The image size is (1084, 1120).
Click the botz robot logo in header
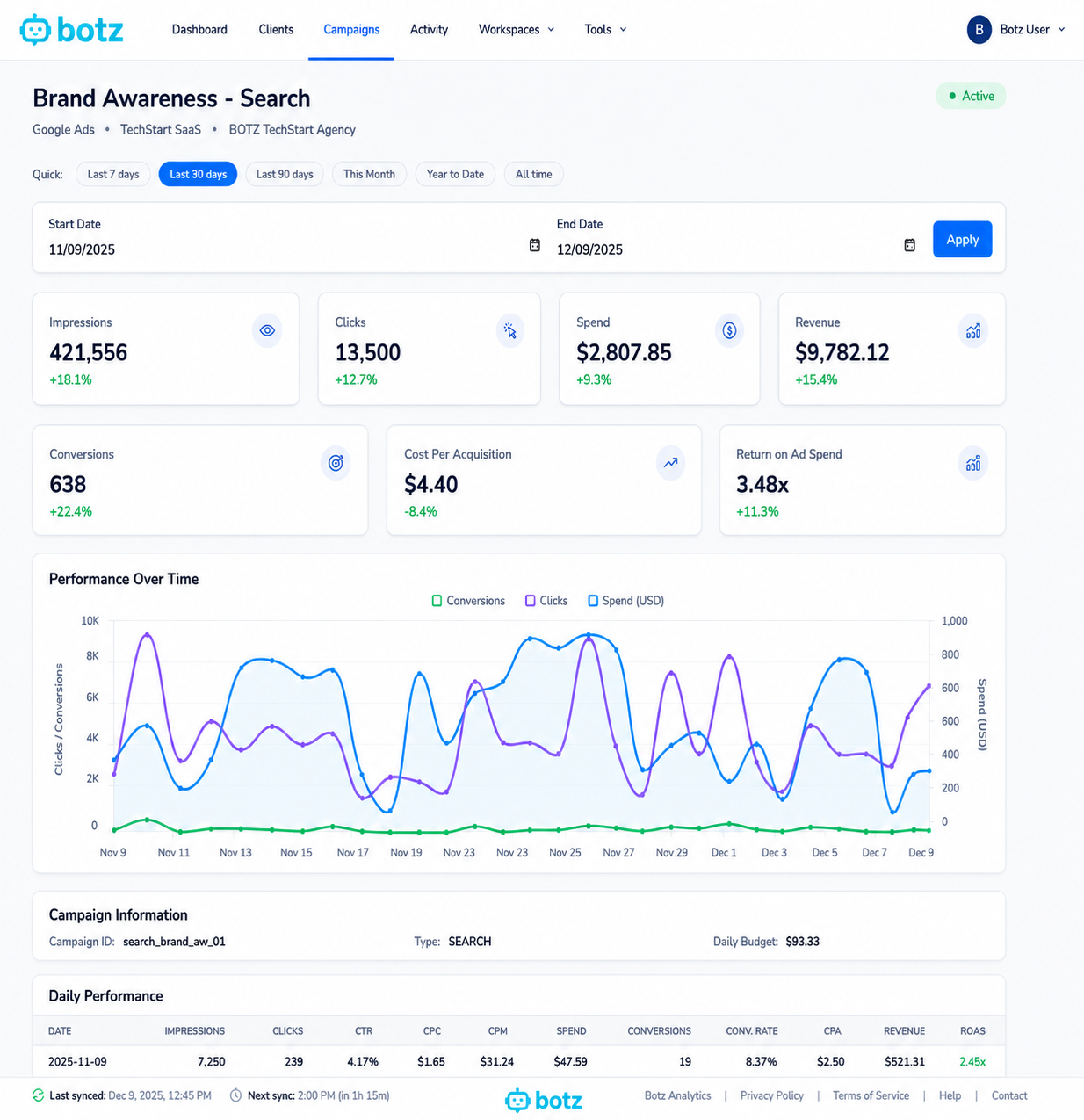point(71,29)
